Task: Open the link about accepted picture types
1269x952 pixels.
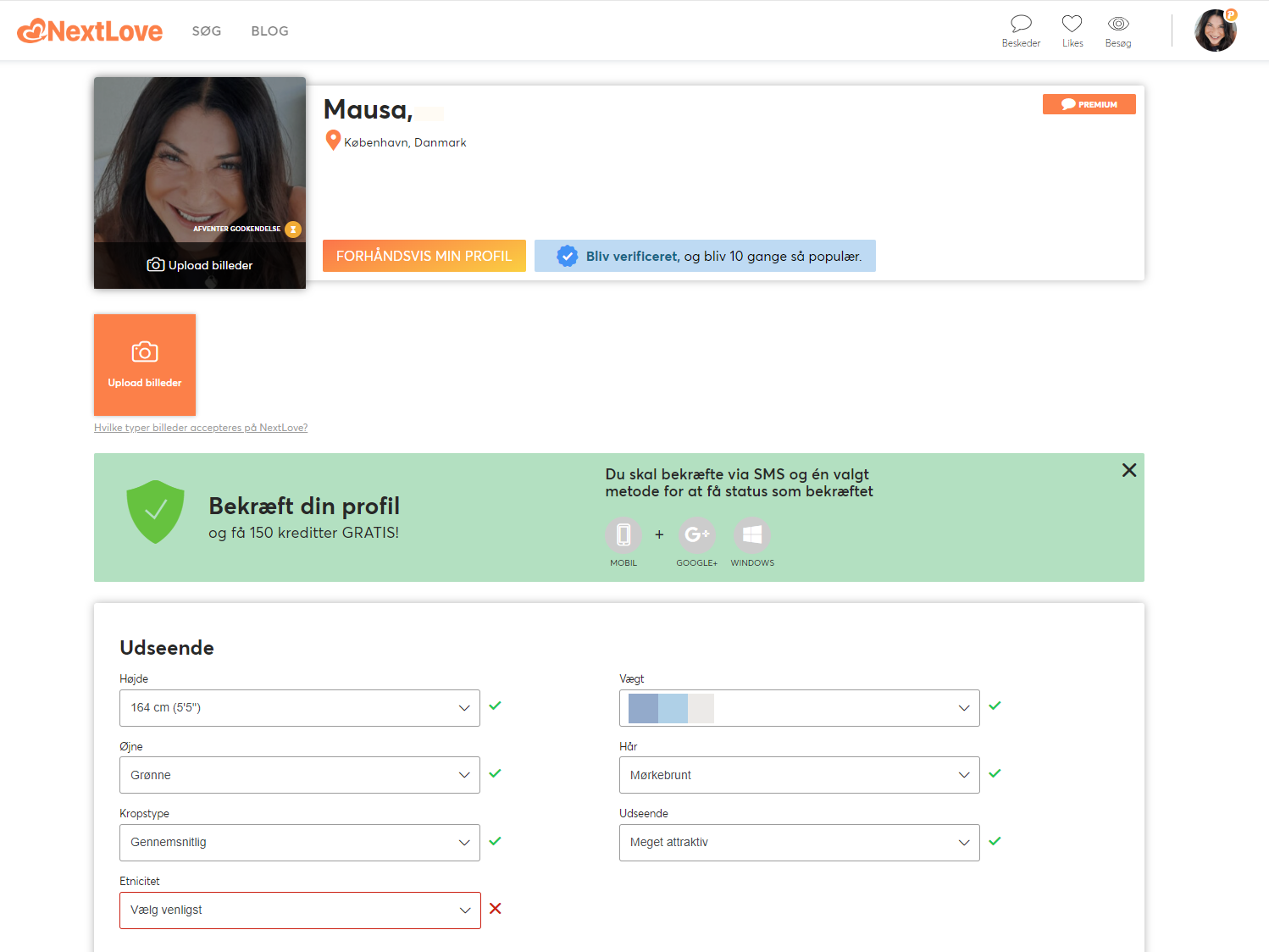Action: [x=201, y=428]
